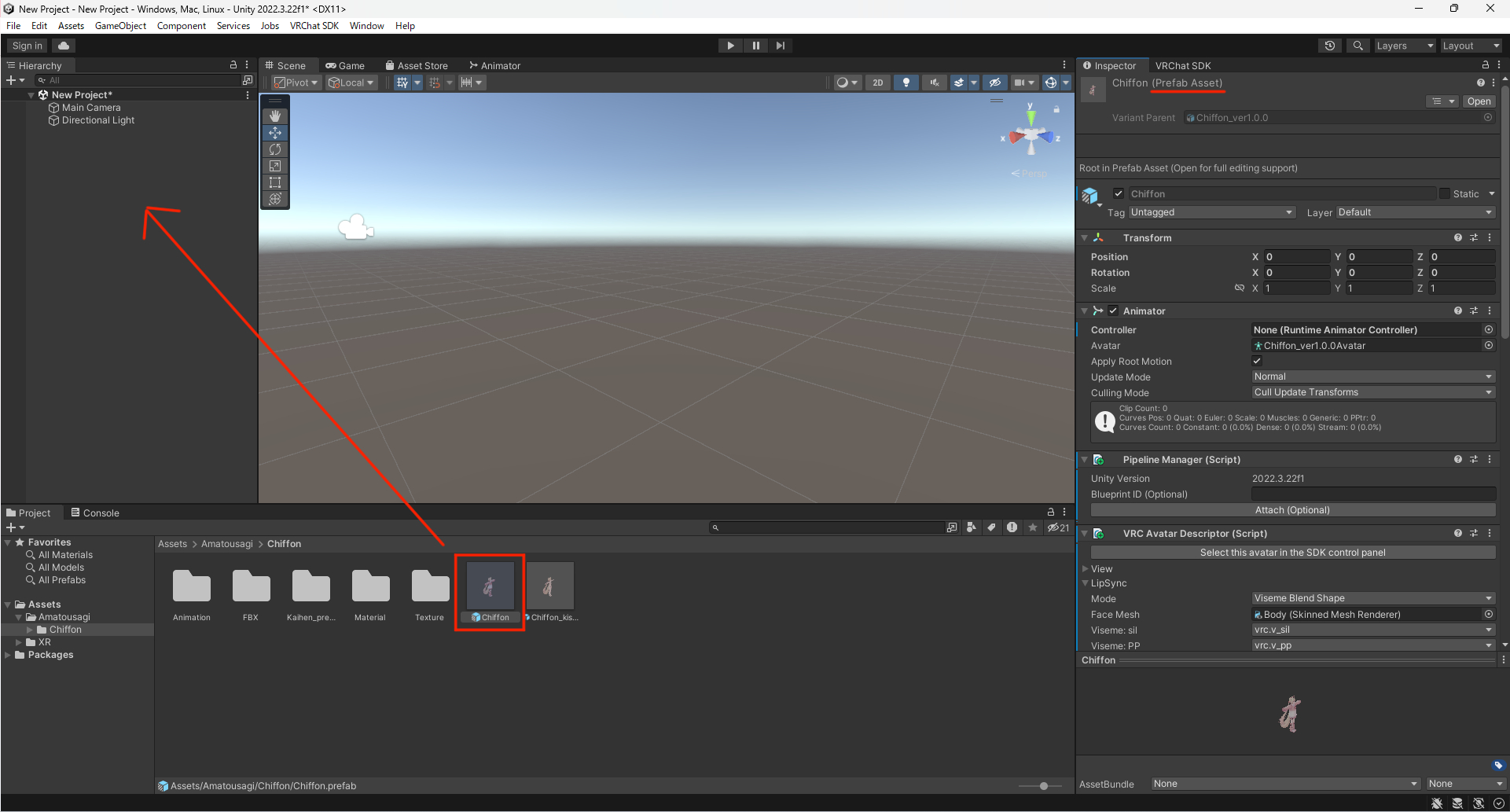The height and width of the screenshot is (812, 1510).
Task: Click the cloud services icon next to Sign in
Action: coord(64,45)
